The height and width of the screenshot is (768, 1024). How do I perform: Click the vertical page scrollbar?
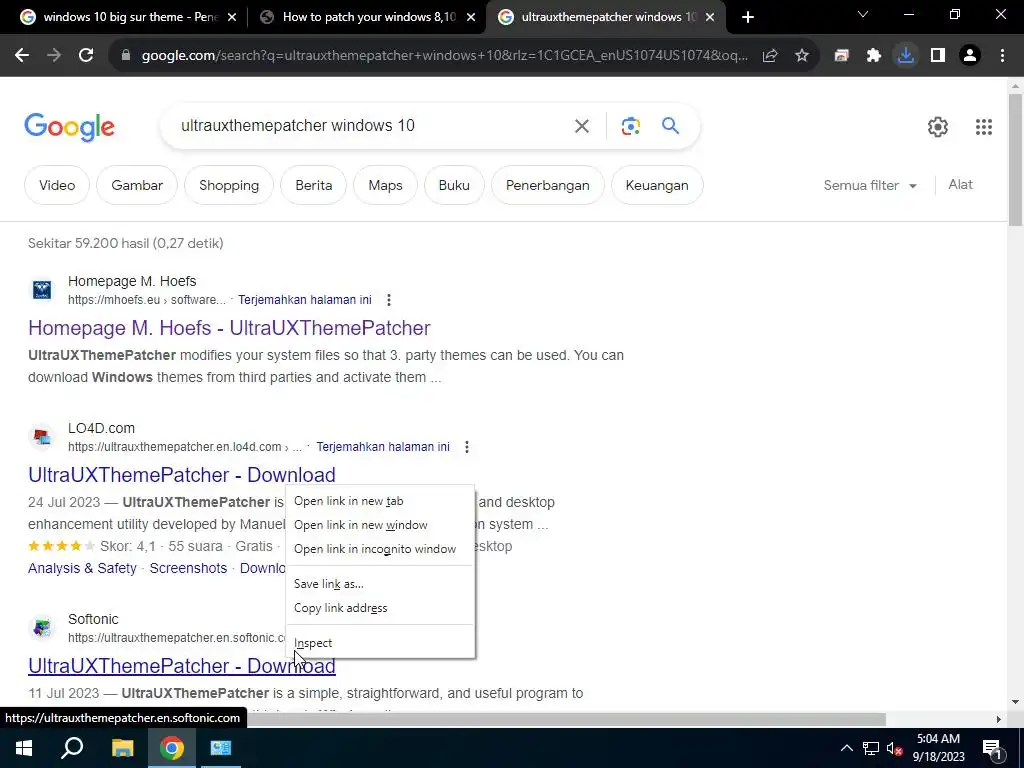tap(1016, 160)
